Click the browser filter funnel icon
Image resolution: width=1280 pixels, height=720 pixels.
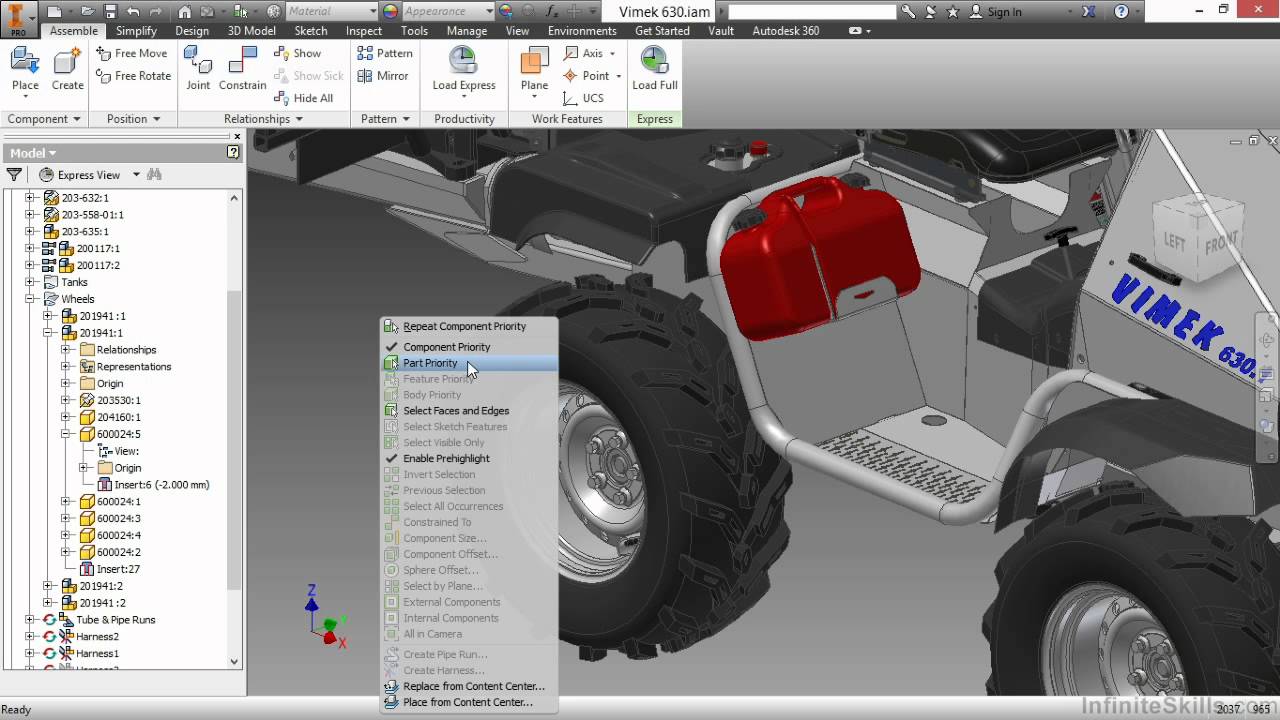(x=14, y=175)
